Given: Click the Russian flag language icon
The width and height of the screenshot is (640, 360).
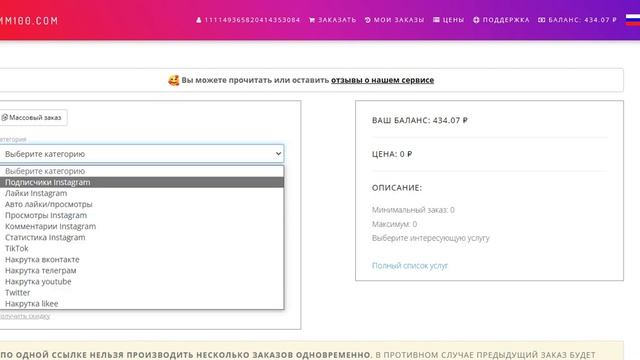Looking at the screenshot, I should pyautogui.click(x=633, y=20).
